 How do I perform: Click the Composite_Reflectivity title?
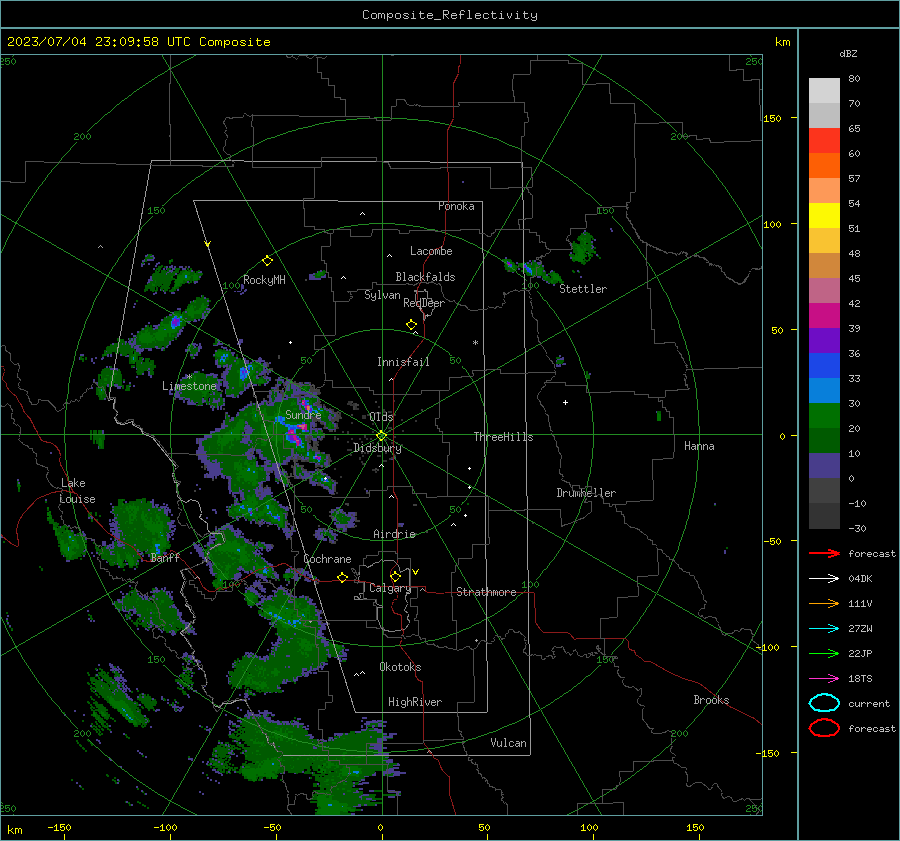tap(450, 15)
